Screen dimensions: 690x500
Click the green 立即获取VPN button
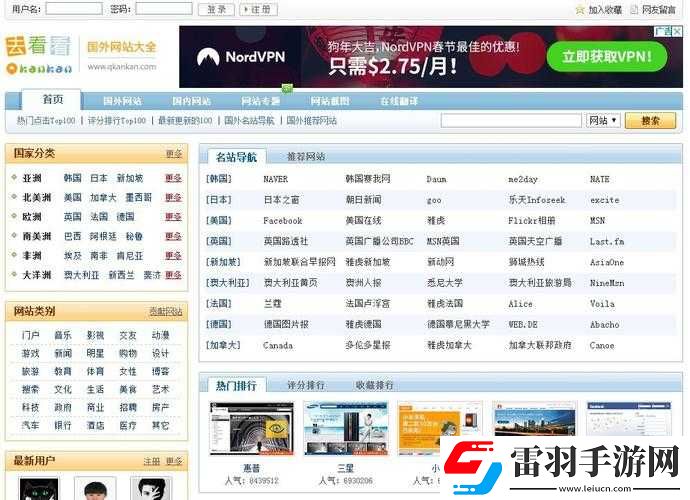(607, 57)
